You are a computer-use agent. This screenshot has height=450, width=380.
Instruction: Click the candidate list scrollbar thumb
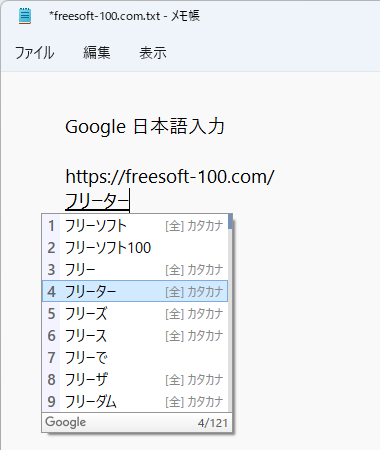tap(230, 222)
